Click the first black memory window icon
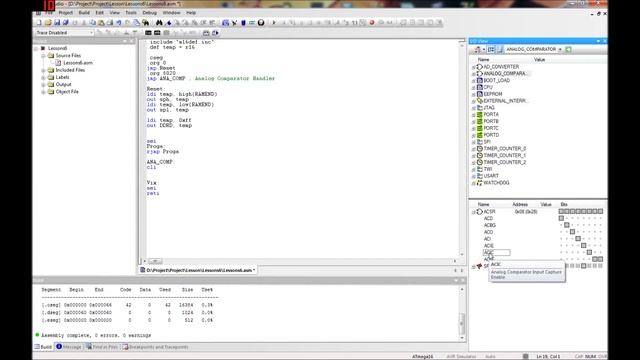Image resolution: width=640 pixels, height=360 pixels. 148,33
